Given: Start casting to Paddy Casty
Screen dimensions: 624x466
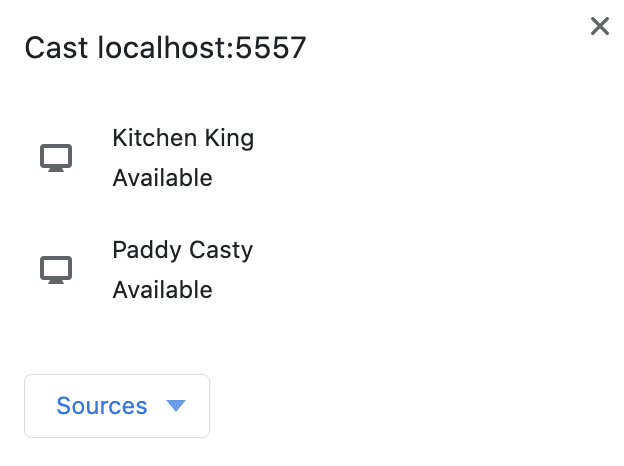Looking at the screenshot, I should click(182, 269).
